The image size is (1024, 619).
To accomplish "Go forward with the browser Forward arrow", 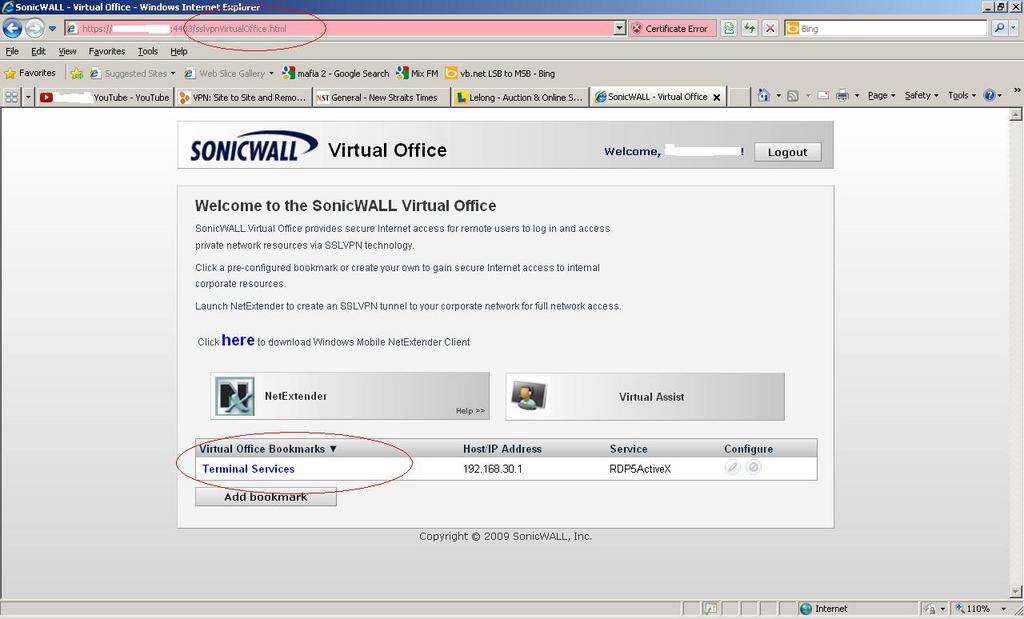I will (35, 28).
